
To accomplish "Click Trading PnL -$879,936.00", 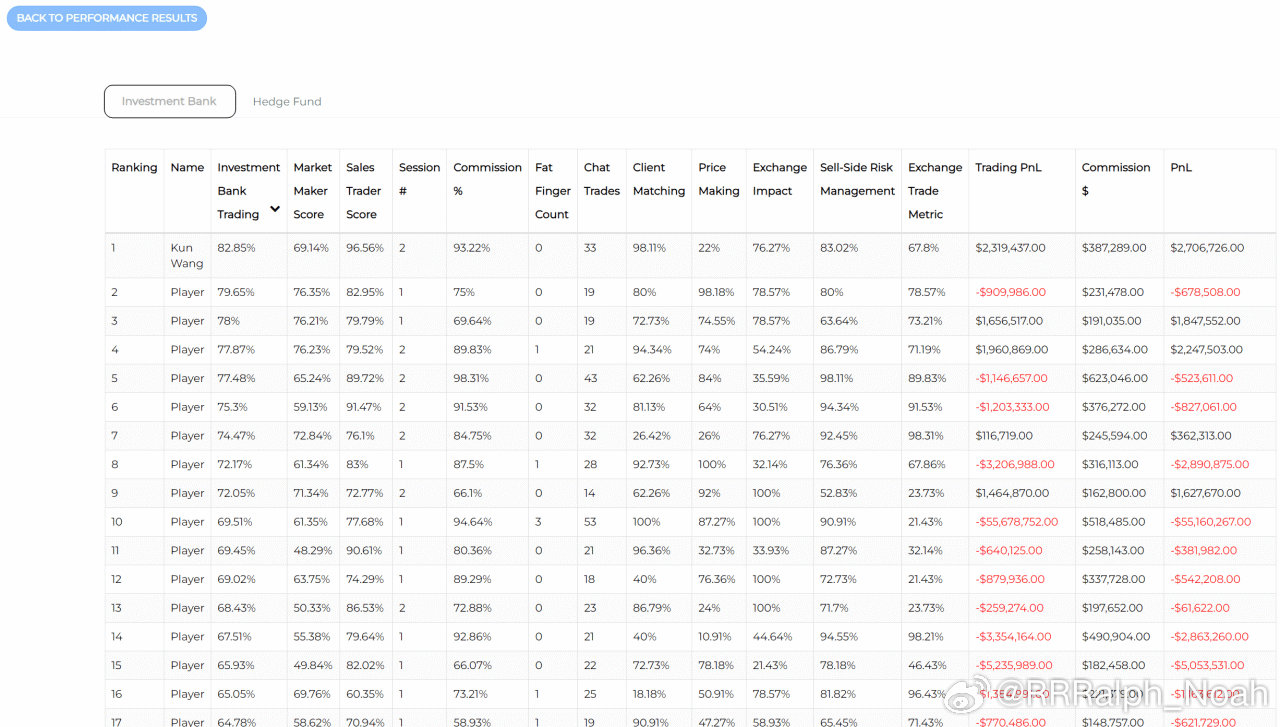I will coord(1009,580).
